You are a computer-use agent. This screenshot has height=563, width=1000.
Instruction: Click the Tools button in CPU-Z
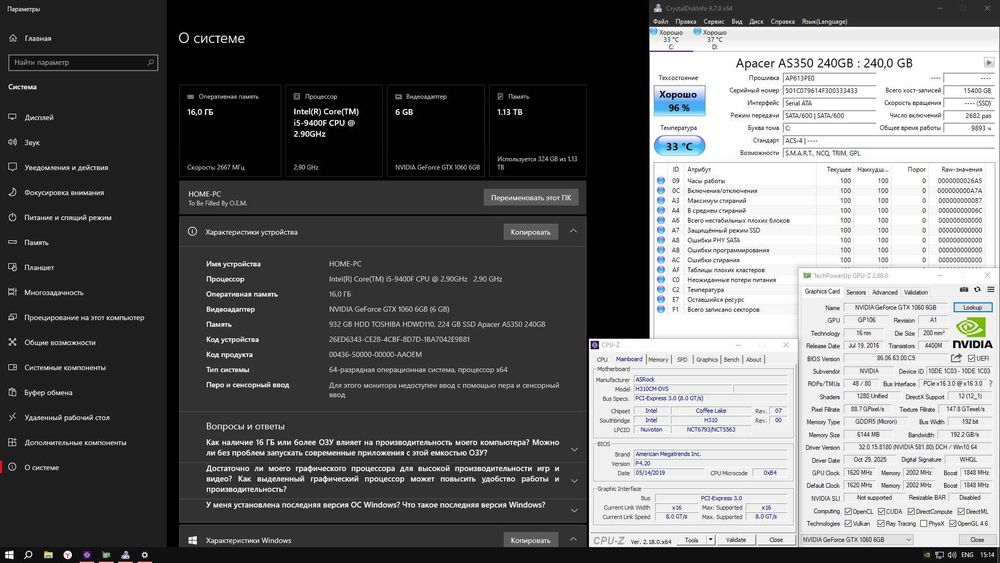tap(691, 539)
